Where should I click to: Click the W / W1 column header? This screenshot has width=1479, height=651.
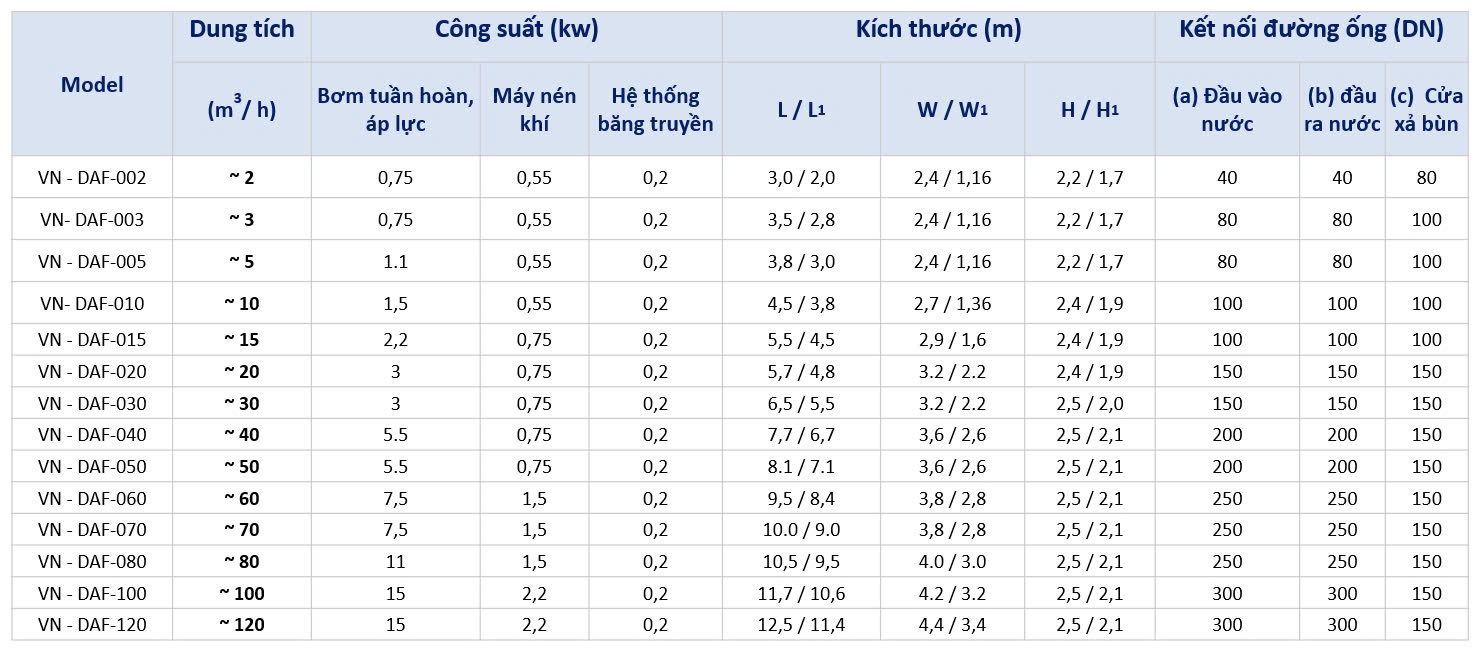click(x=952, y=110)
